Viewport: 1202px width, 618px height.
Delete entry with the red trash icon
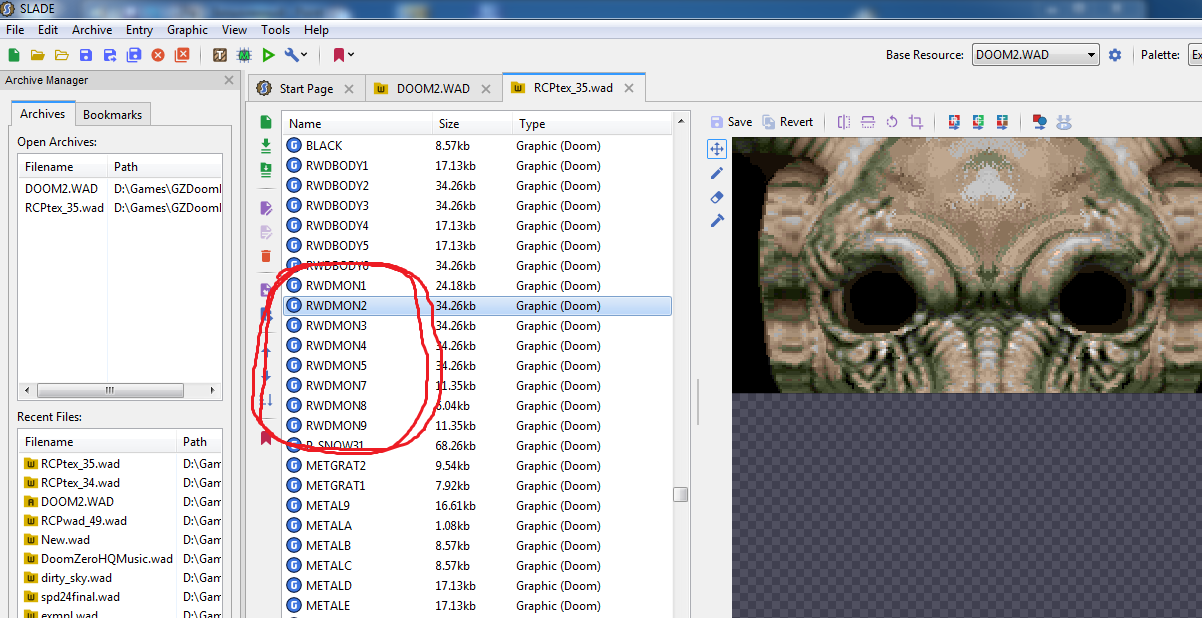266,256
